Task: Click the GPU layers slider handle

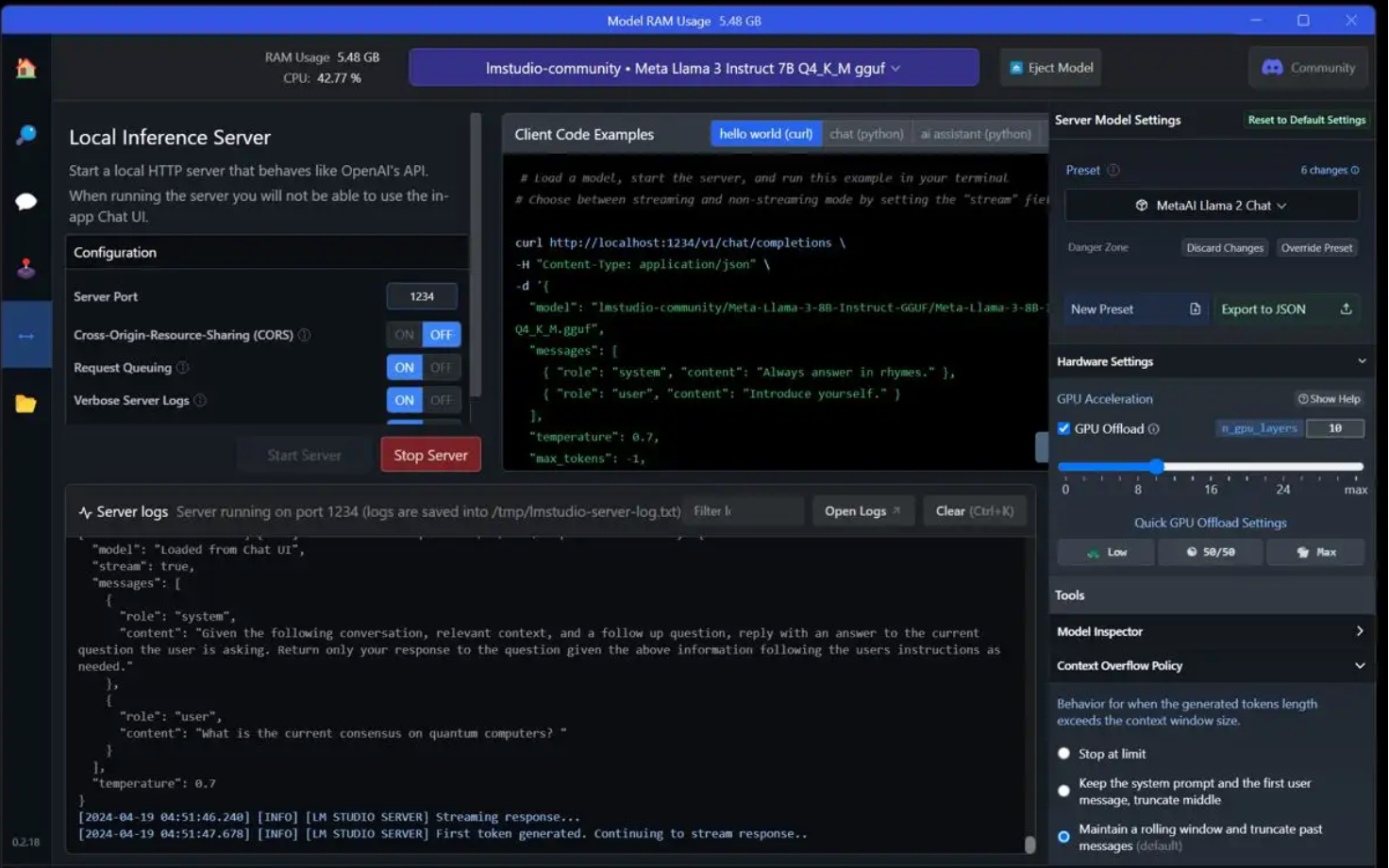Action: point(1157,466)
